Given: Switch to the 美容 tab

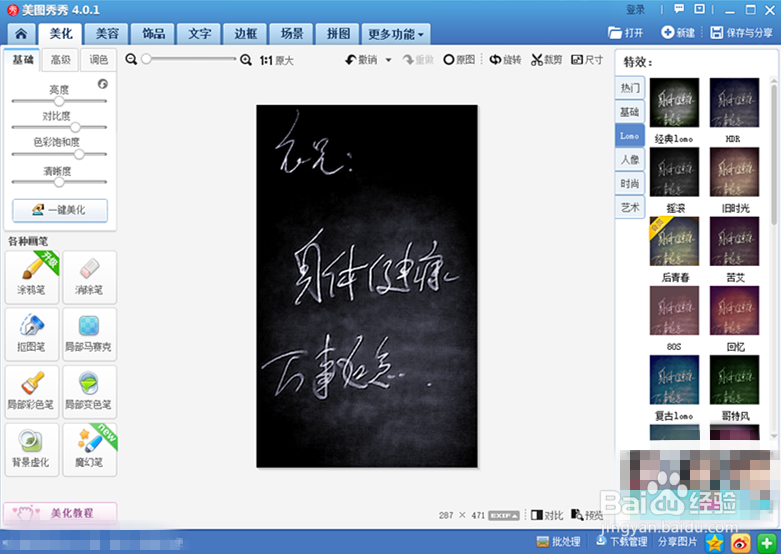Looking at the screenshot, I should tap(107, 34).
